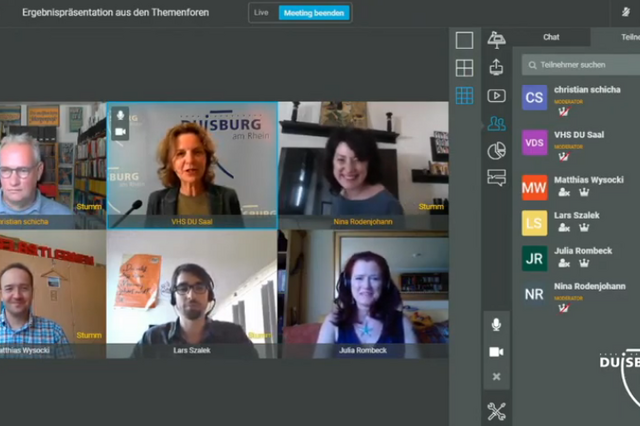Select Lars Szalek's video tile

(x=192, y=294)
